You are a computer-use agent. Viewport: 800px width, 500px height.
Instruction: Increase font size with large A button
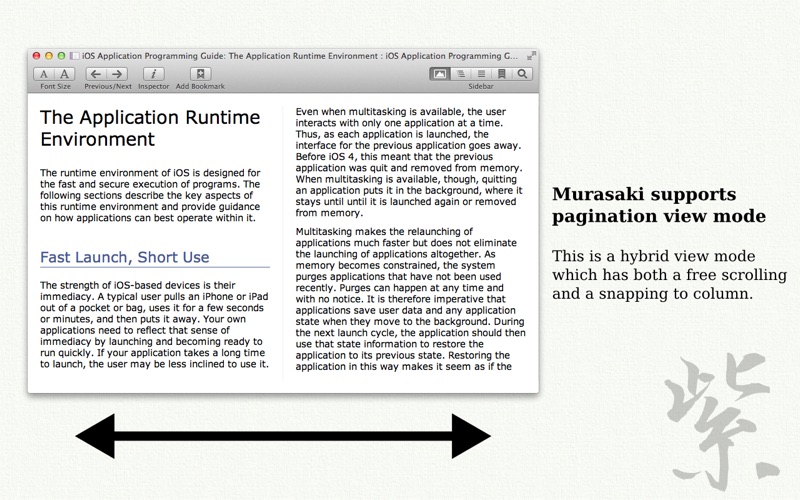[x=65, y=74]
